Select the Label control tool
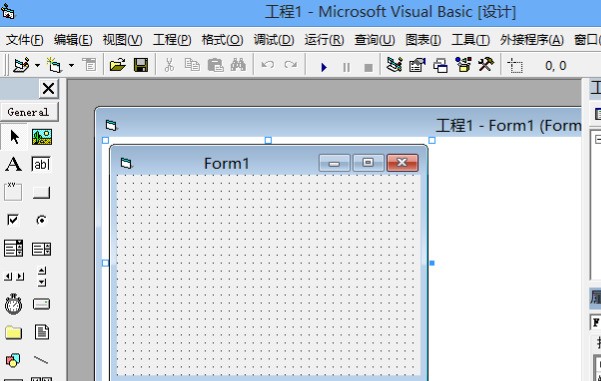 [13, 164]
